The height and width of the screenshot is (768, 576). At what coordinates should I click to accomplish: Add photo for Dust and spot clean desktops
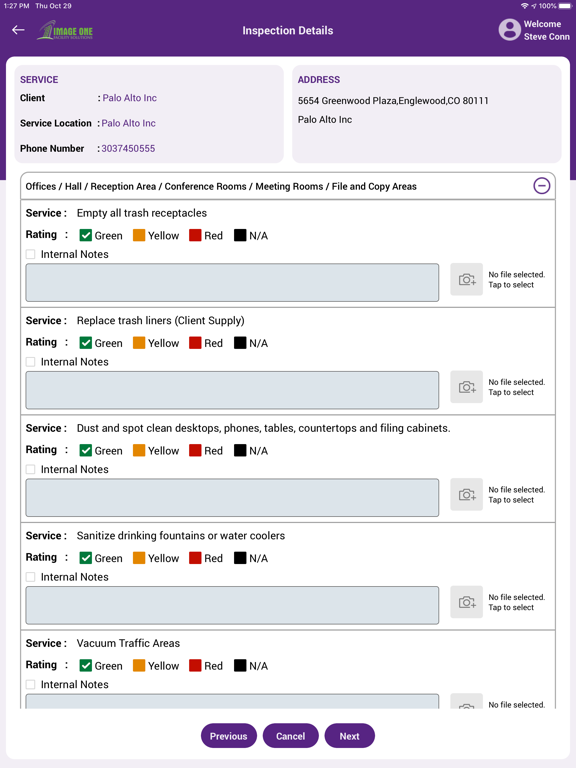467,495
